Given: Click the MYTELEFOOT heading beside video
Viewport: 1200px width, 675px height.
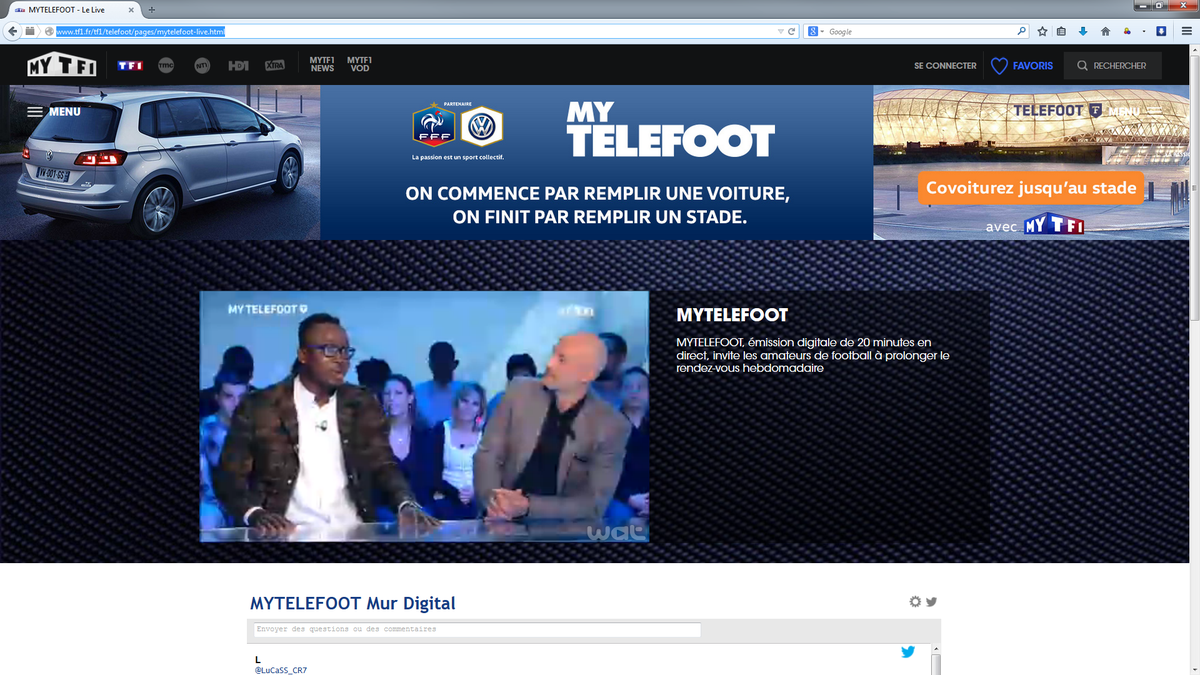Looking at the screenshot, I should (732, 315).
